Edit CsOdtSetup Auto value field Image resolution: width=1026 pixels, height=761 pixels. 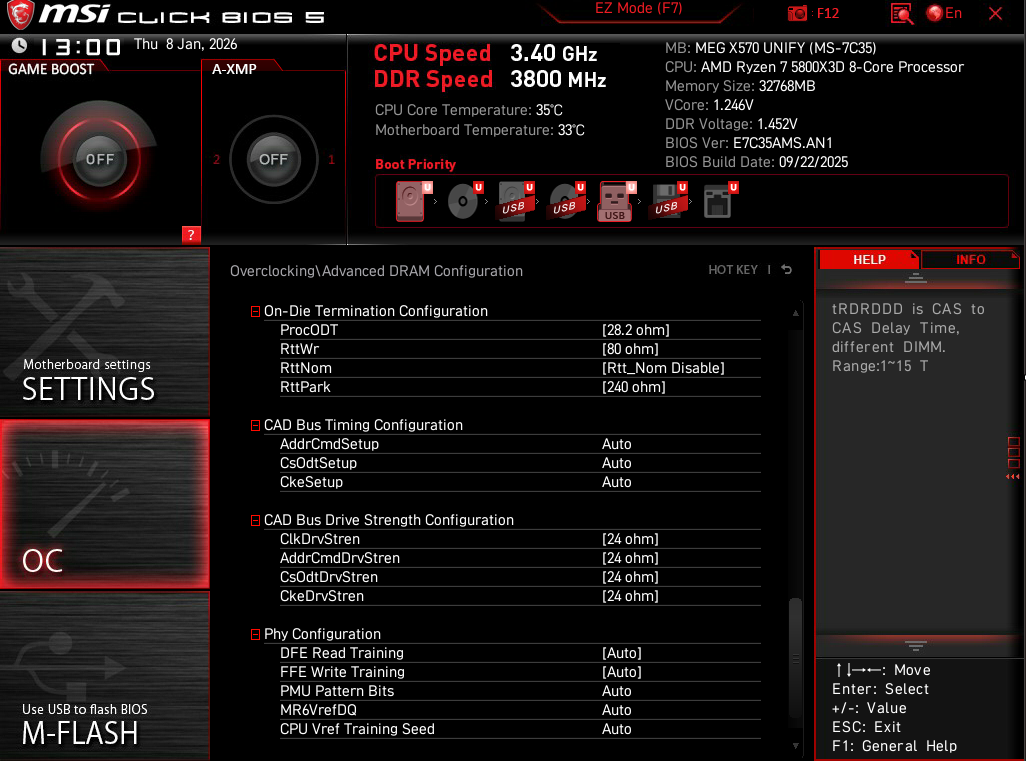(616, 463)
